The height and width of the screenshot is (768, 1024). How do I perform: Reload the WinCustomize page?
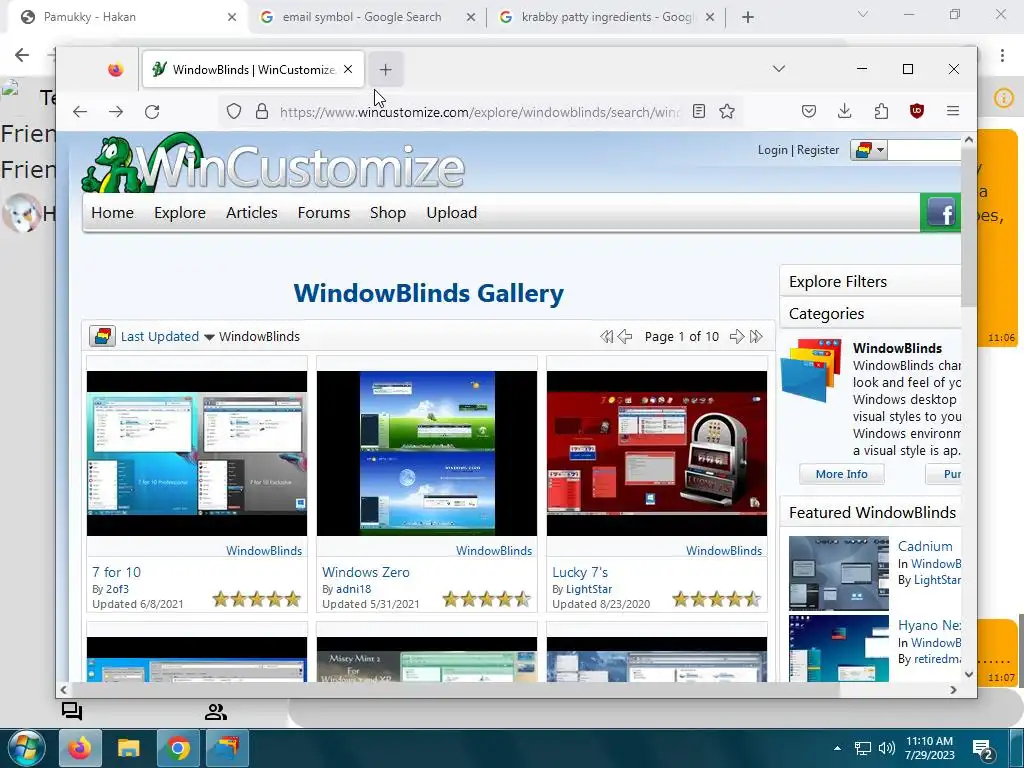tap(152, 112)
